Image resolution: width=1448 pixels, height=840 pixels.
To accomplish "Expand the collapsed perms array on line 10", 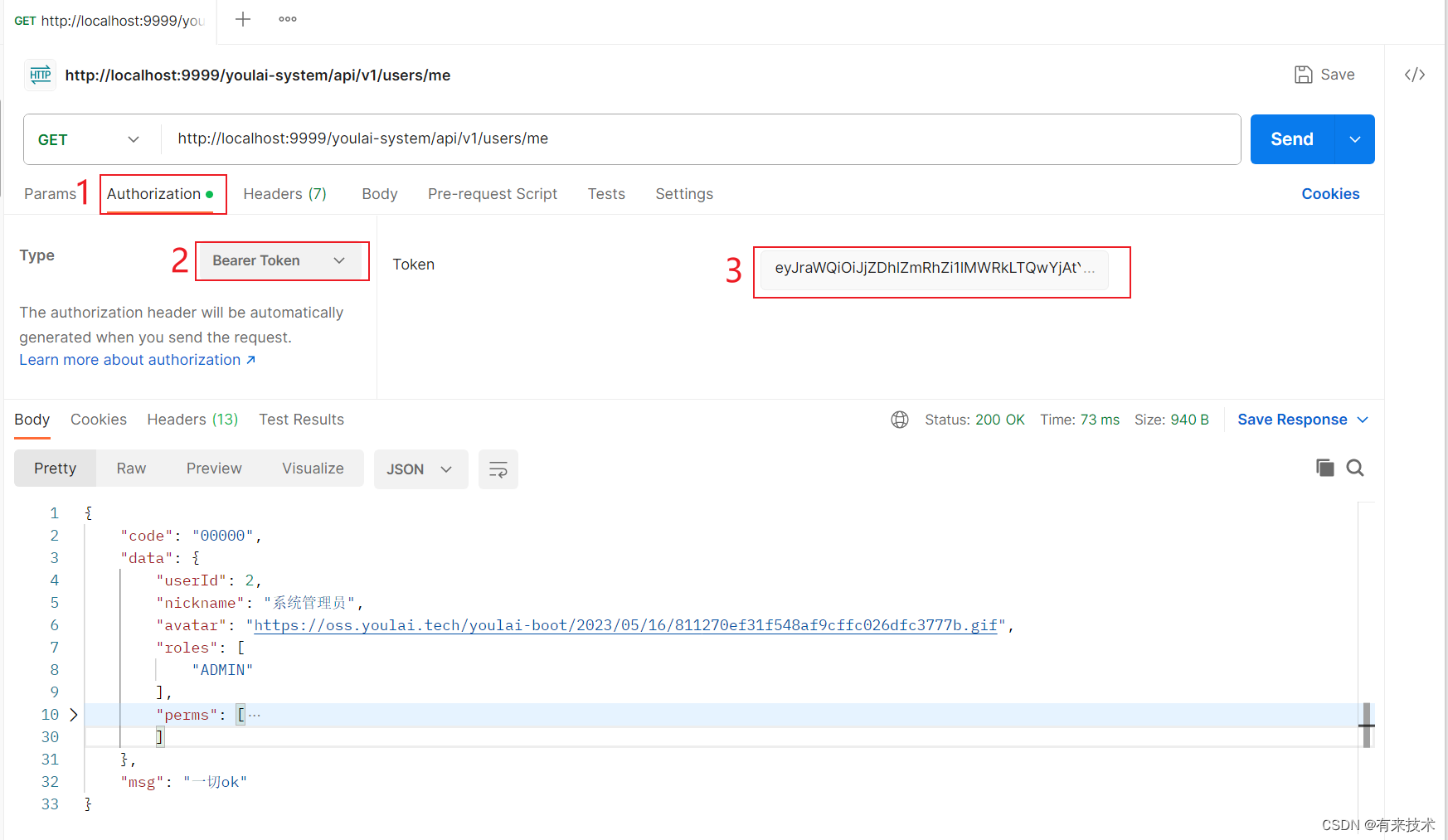I will click(x=74, y=715).
